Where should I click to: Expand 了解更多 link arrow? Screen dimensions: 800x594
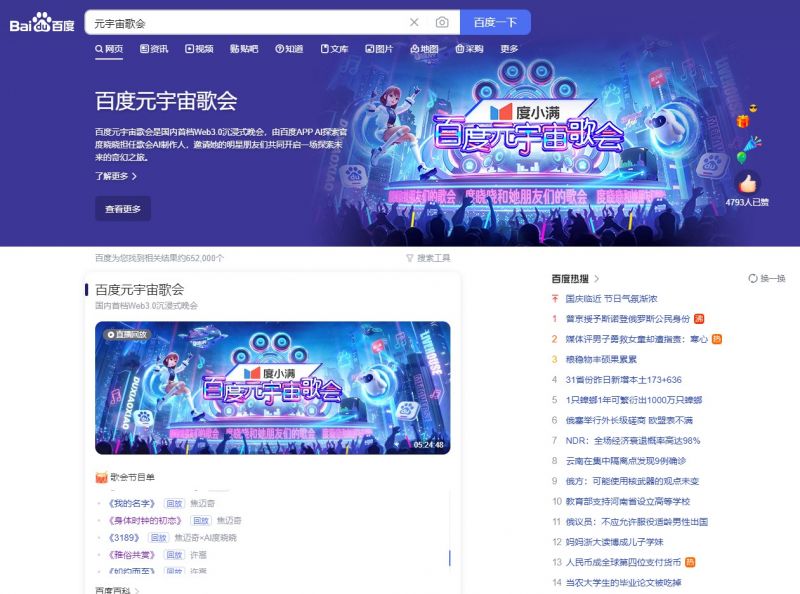(134, 176)
